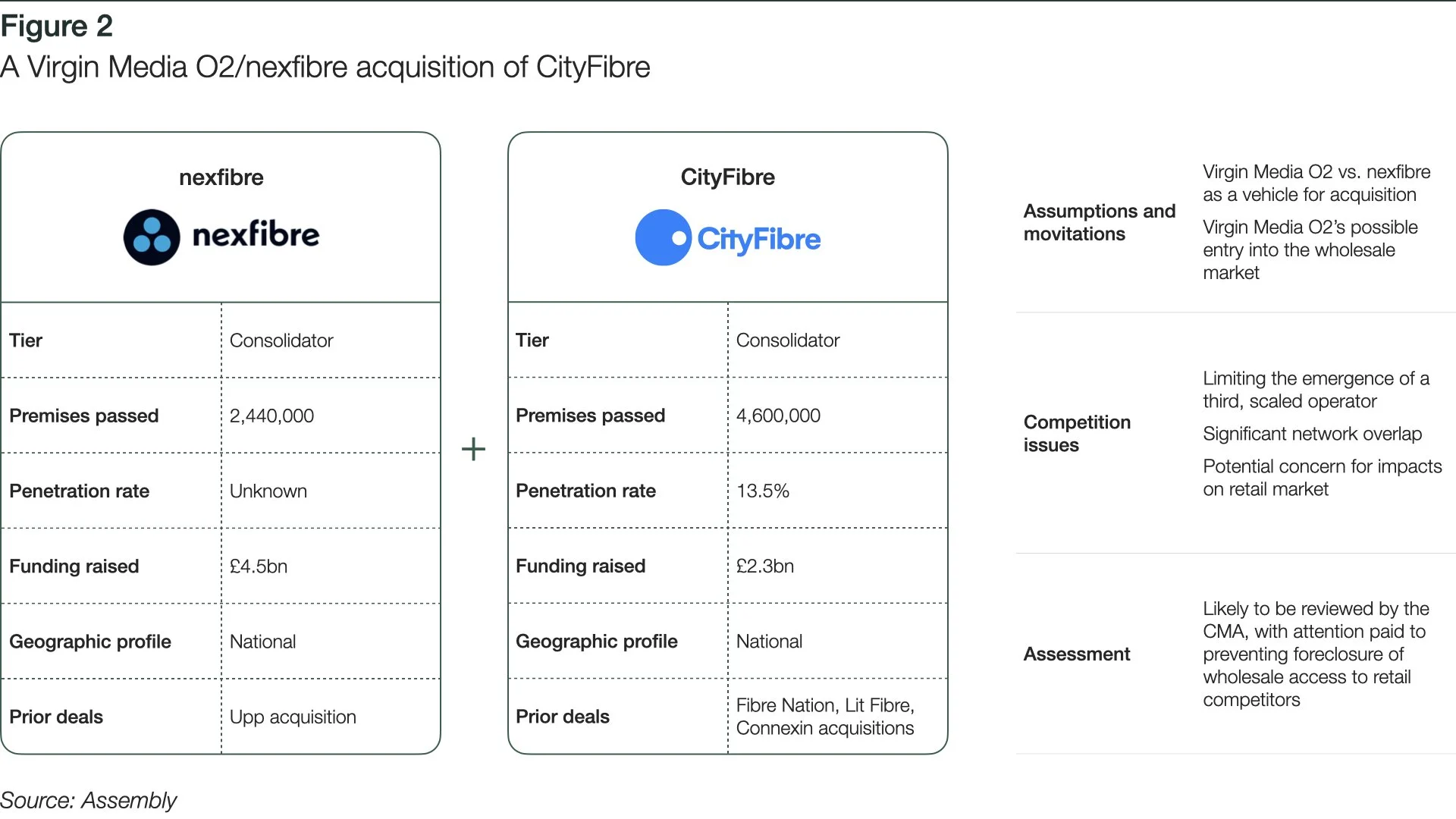Viewport: 1456px width, 819px height.
Task: Click the CityFibre blue circle logo
Action: tap(663, 237)
